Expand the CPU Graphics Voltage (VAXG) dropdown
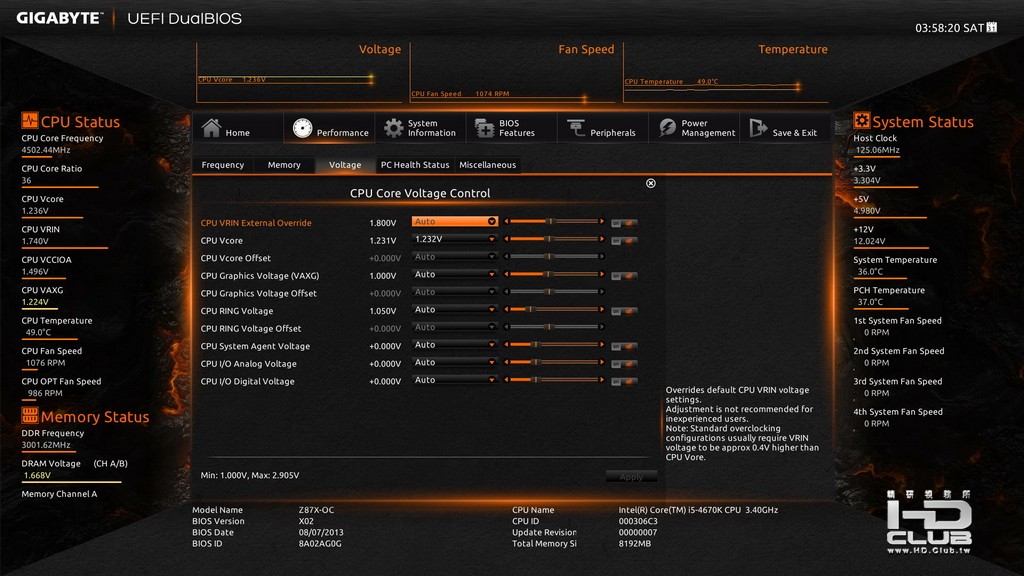Image resolution: width=1024 pixels, height=576 pixels. 455,274
